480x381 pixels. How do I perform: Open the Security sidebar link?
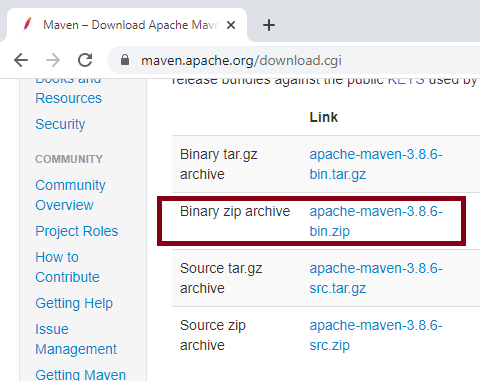(60, 124)
